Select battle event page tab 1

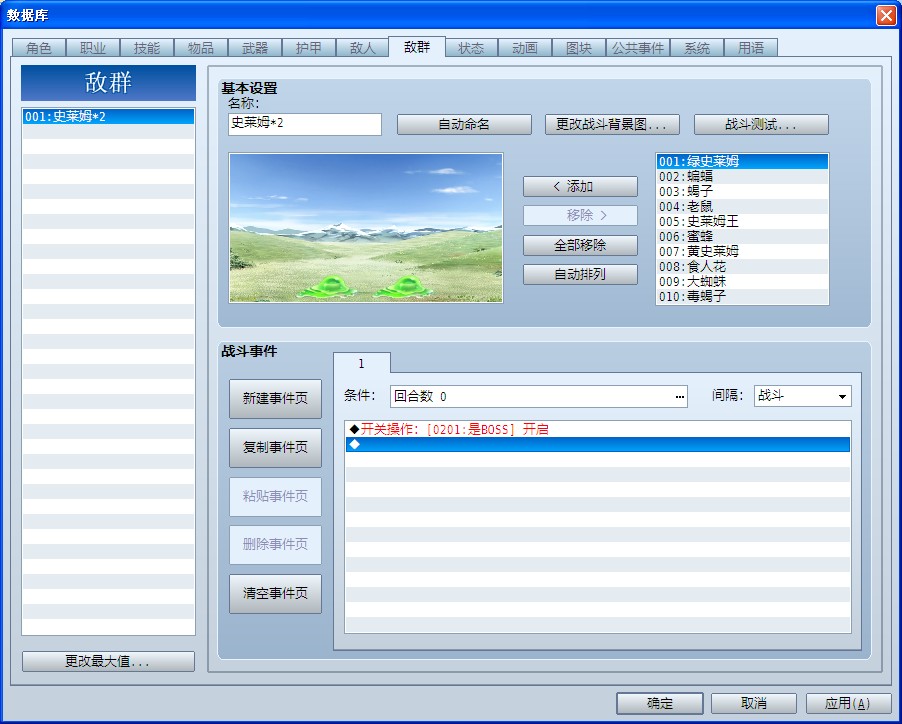point(362,363)
